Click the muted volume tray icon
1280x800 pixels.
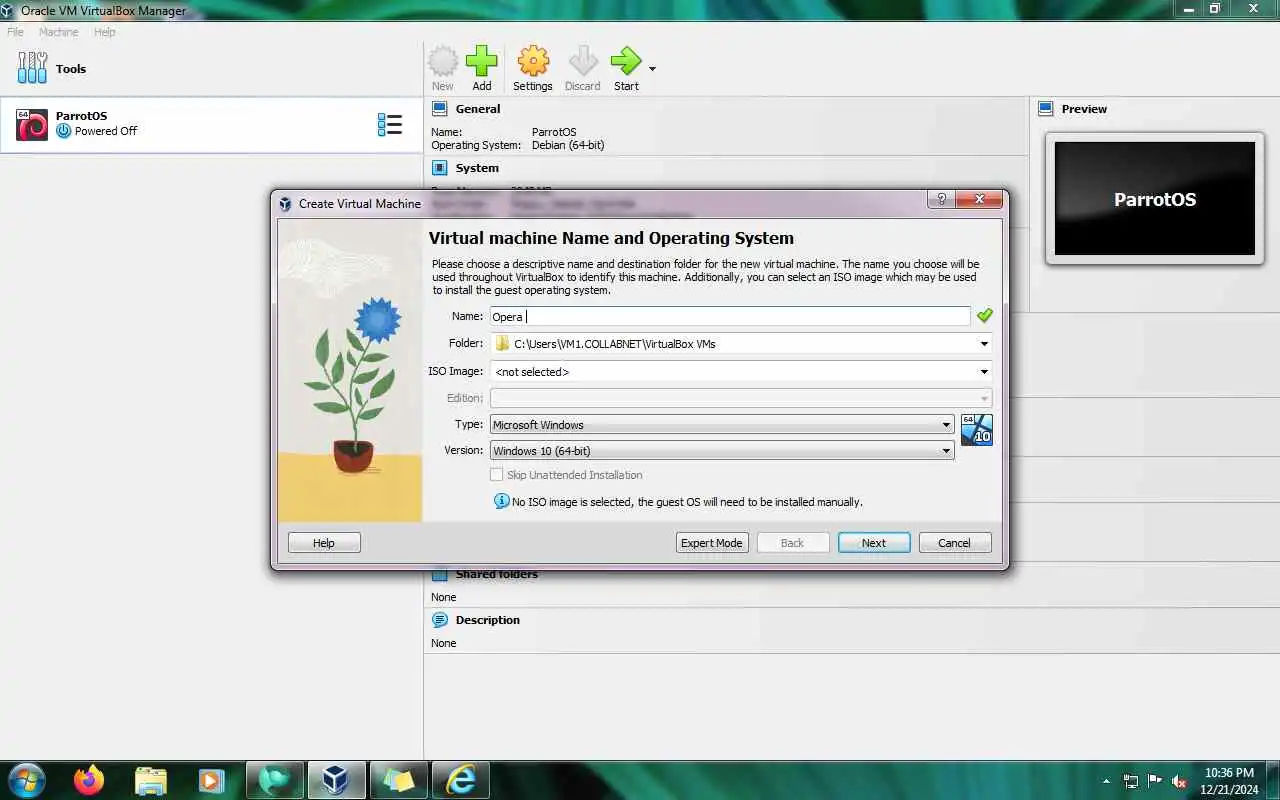[x=1180, y=781]
